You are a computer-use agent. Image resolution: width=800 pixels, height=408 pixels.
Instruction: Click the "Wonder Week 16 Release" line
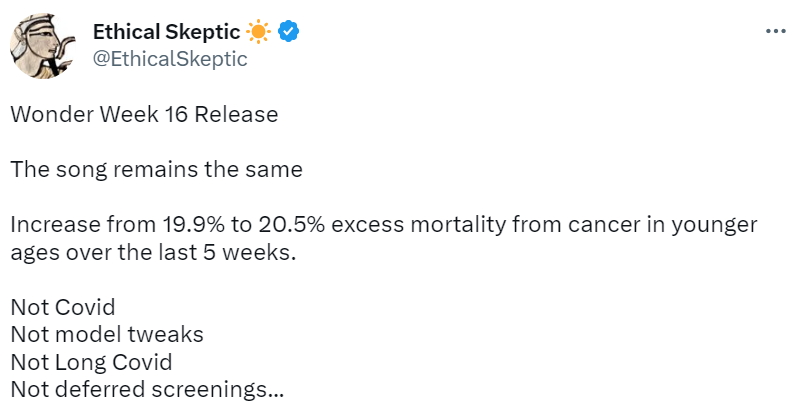point(144,114)
